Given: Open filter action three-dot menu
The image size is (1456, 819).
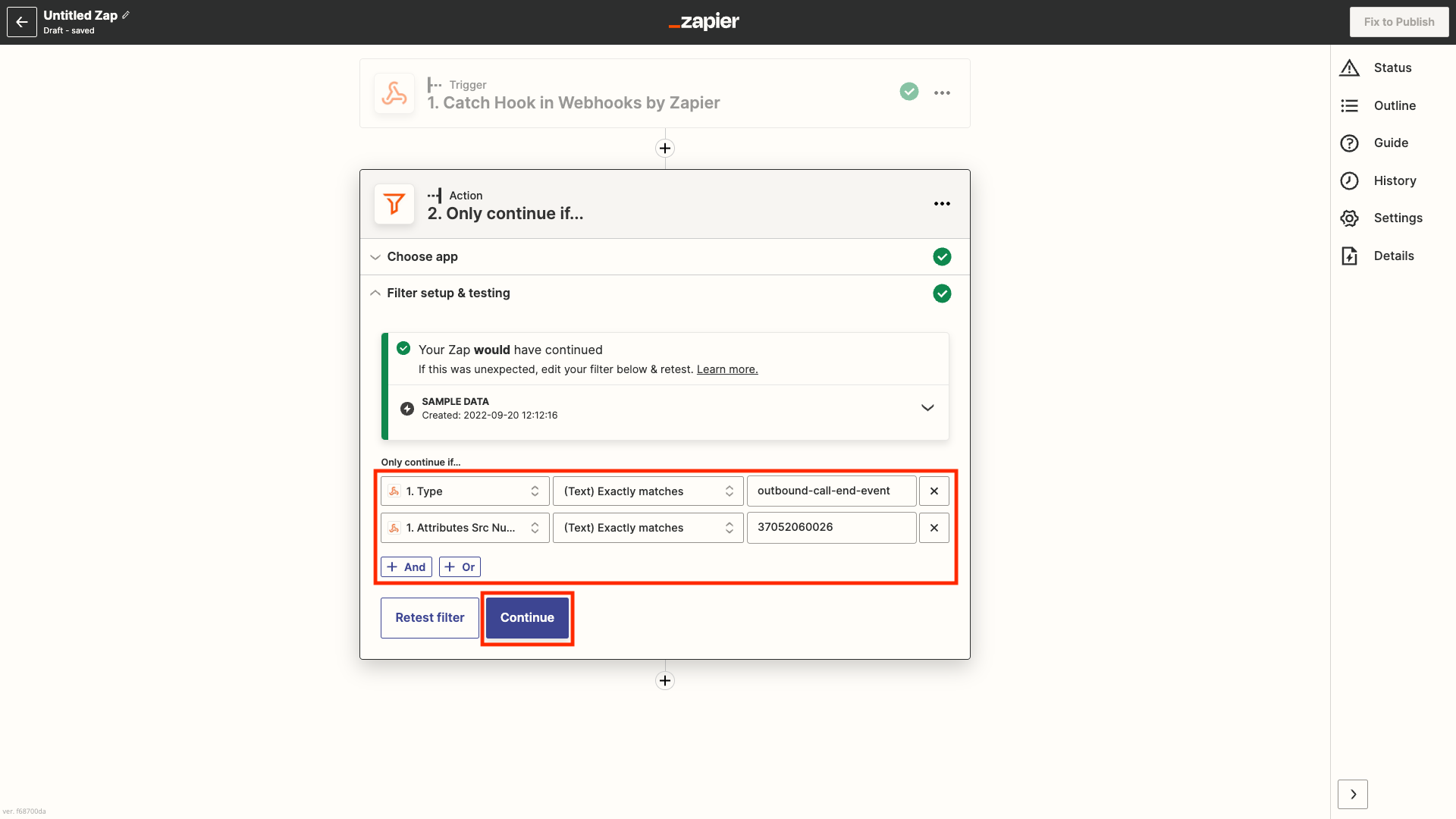Looking at the screenshot, I should coord(942,203).
